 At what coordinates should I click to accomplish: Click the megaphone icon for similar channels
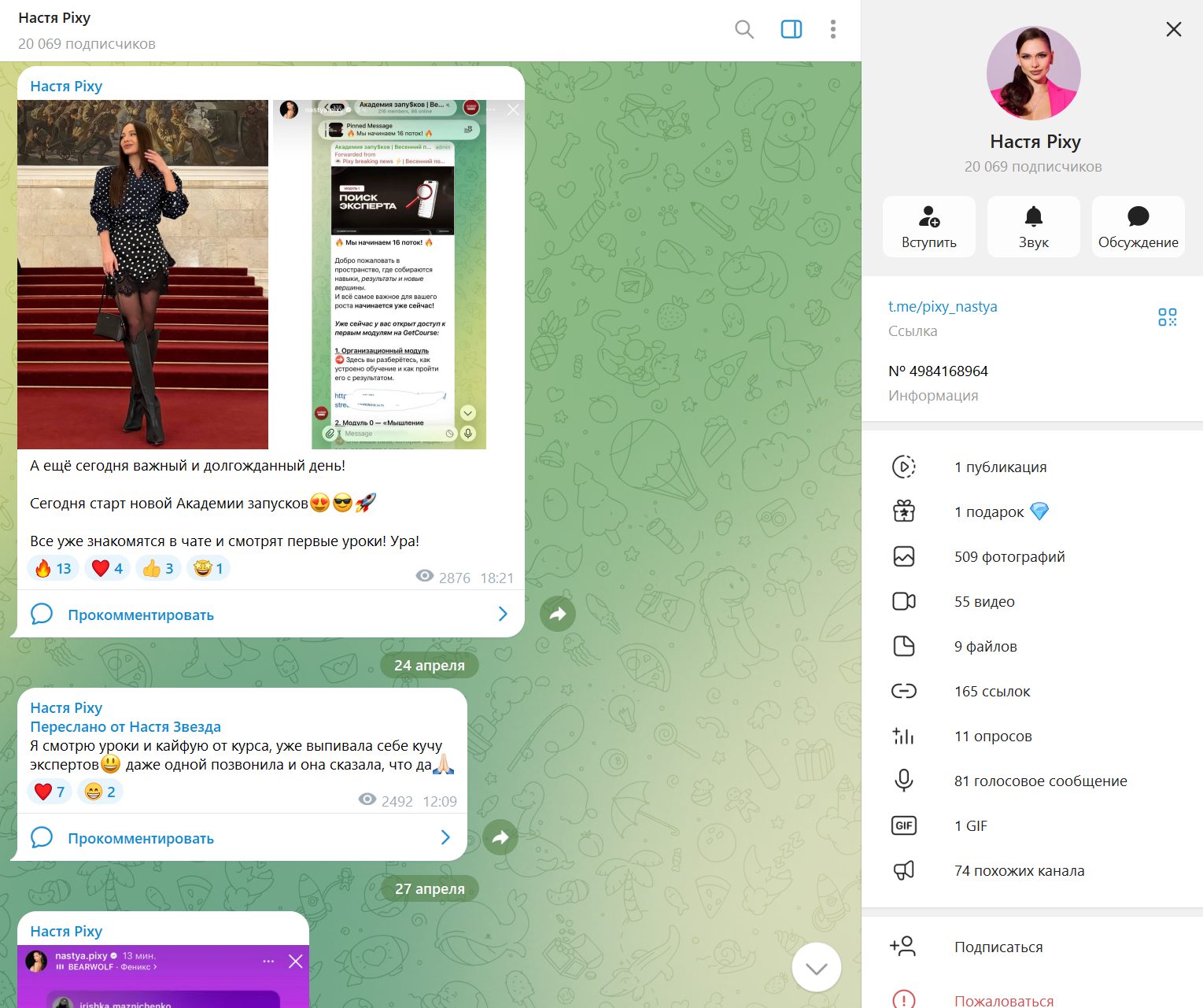tap(903, 870)
